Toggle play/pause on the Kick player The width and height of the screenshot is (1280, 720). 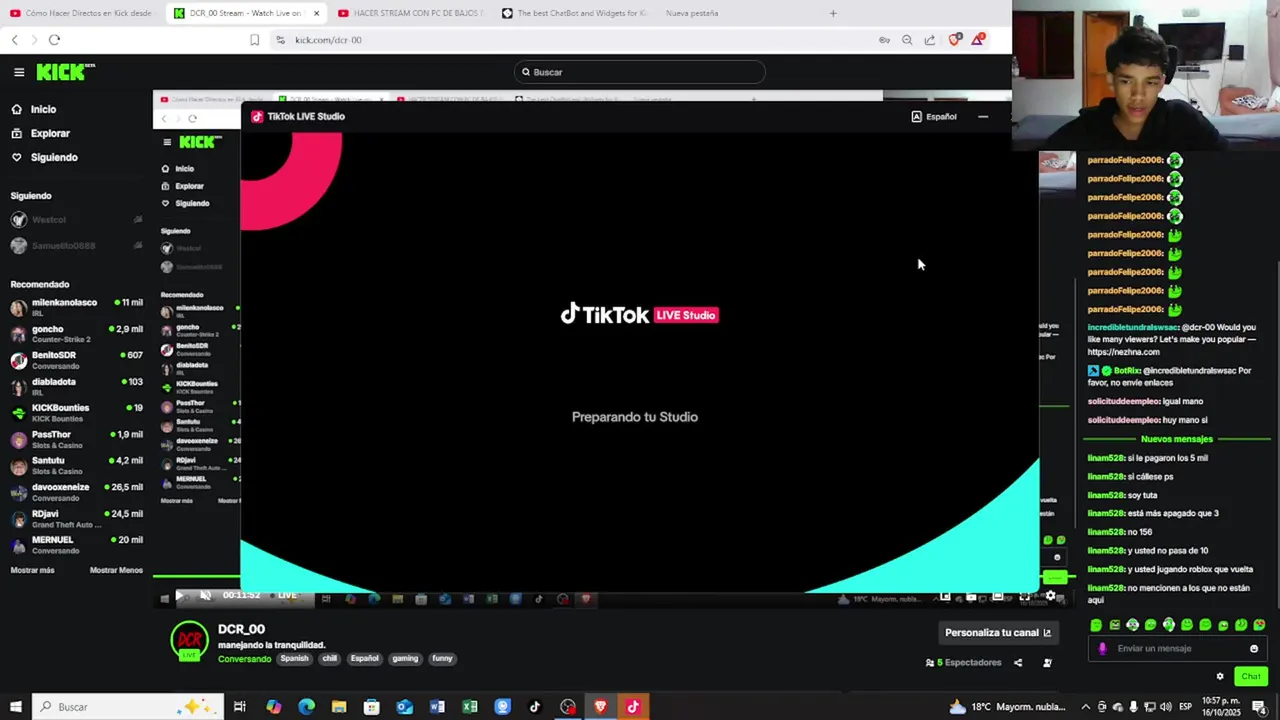180,596
